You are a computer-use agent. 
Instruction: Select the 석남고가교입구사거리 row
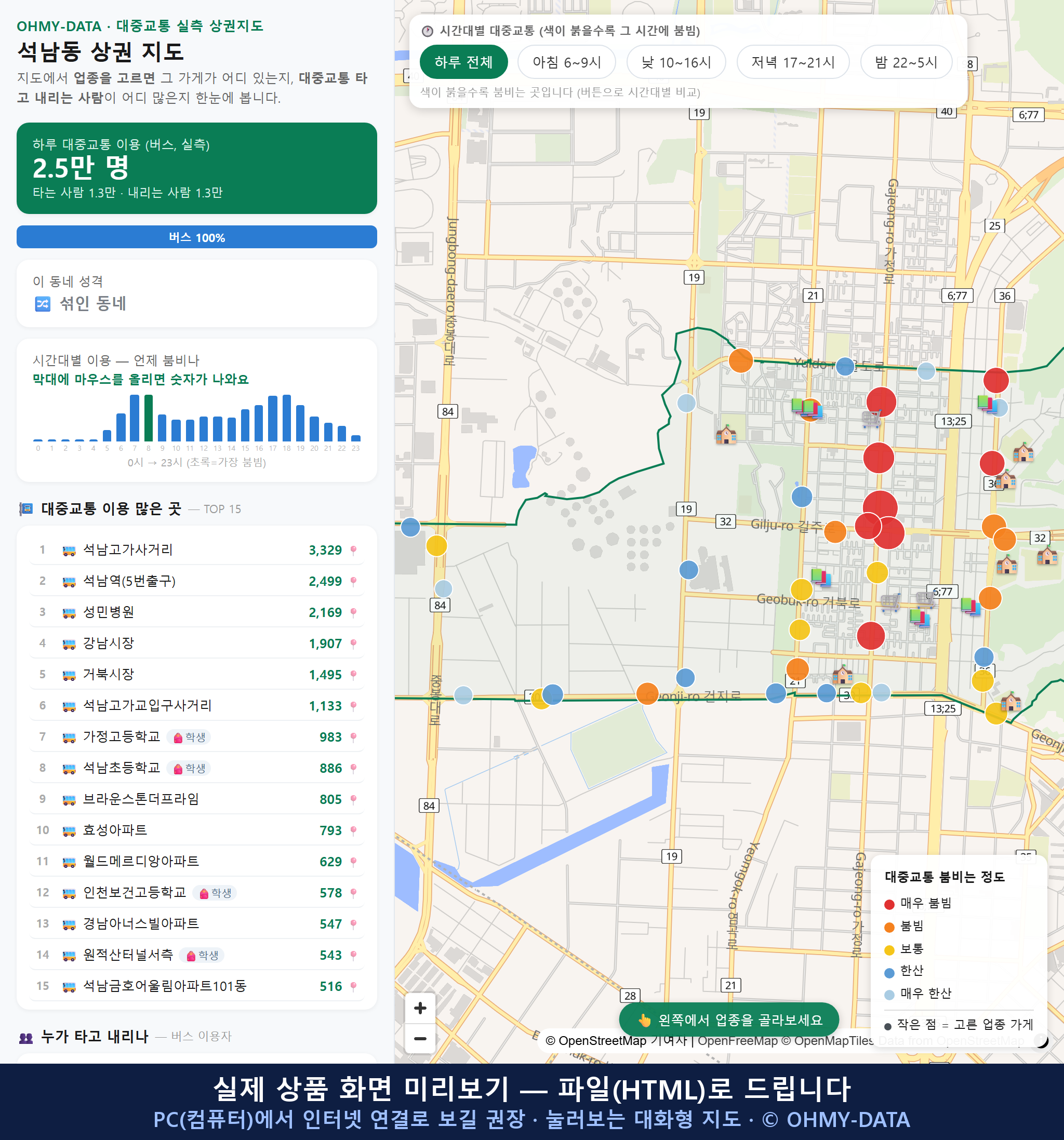coord(197,705)
